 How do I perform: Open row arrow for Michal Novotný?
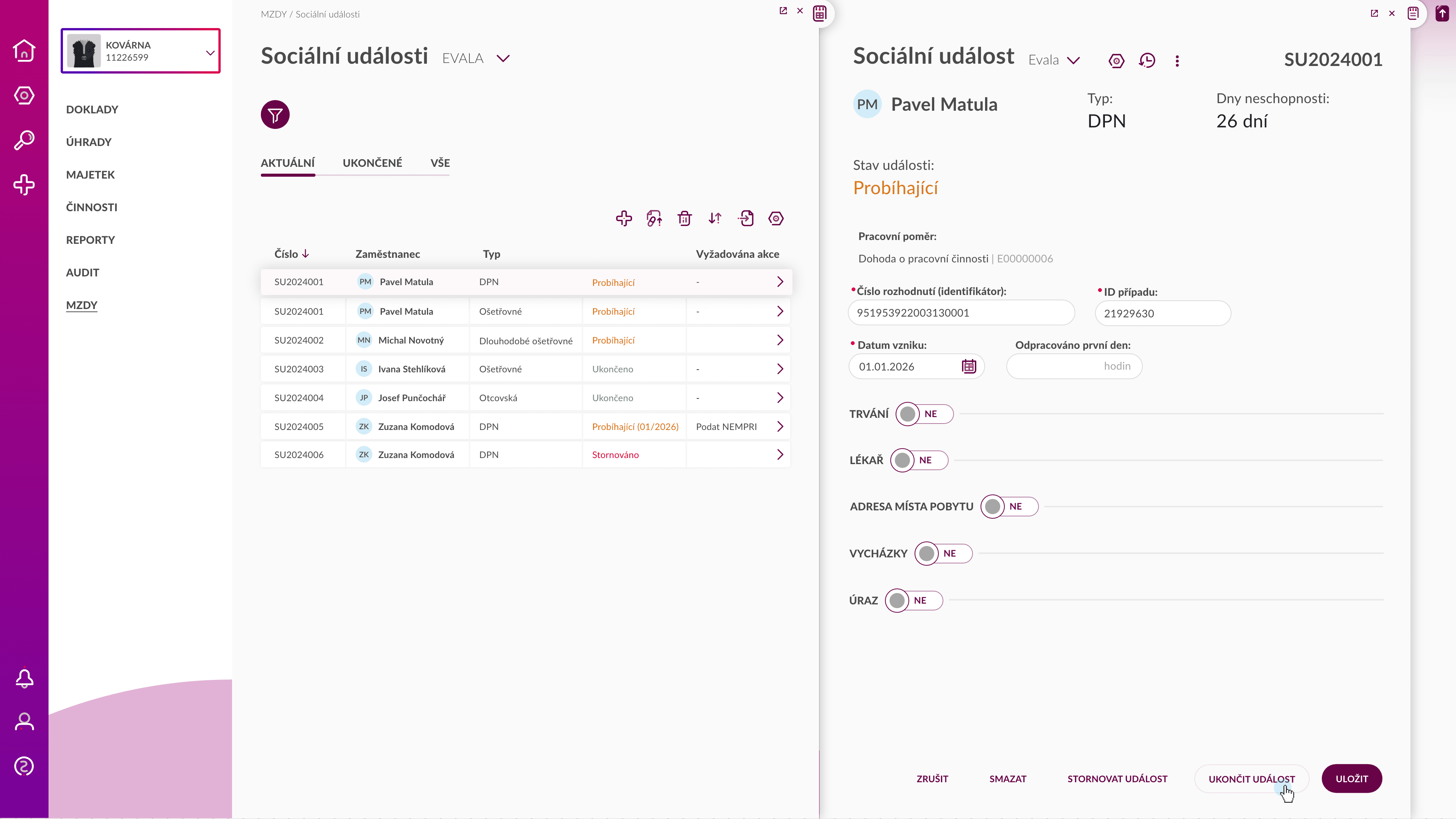tap(780, 340)
